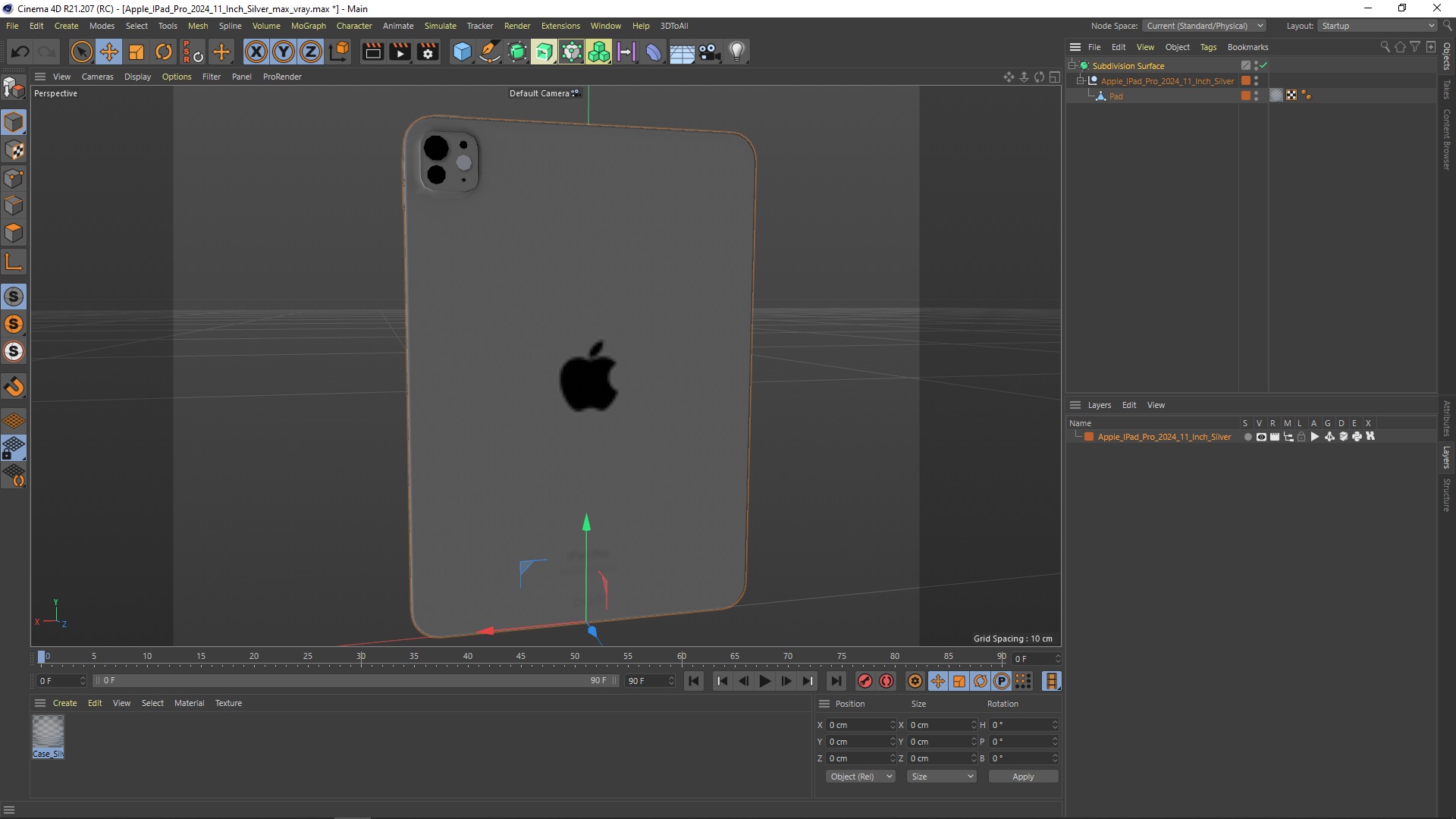Enable Points mode
Image resolution: width=1456 pixels, height=819 pixels.
14,178
